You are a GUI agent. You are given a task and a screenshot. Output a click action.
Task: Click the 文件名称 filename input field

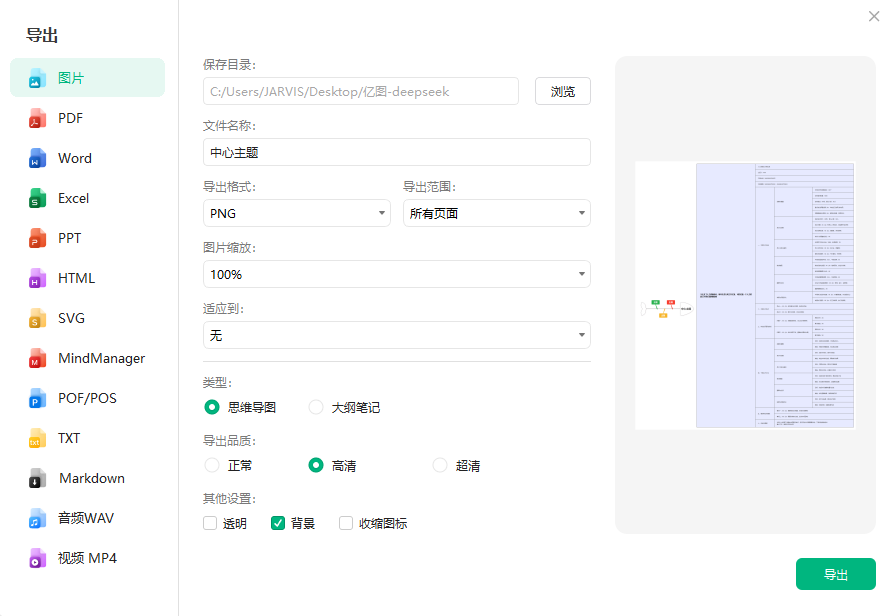tap(397, 152)
